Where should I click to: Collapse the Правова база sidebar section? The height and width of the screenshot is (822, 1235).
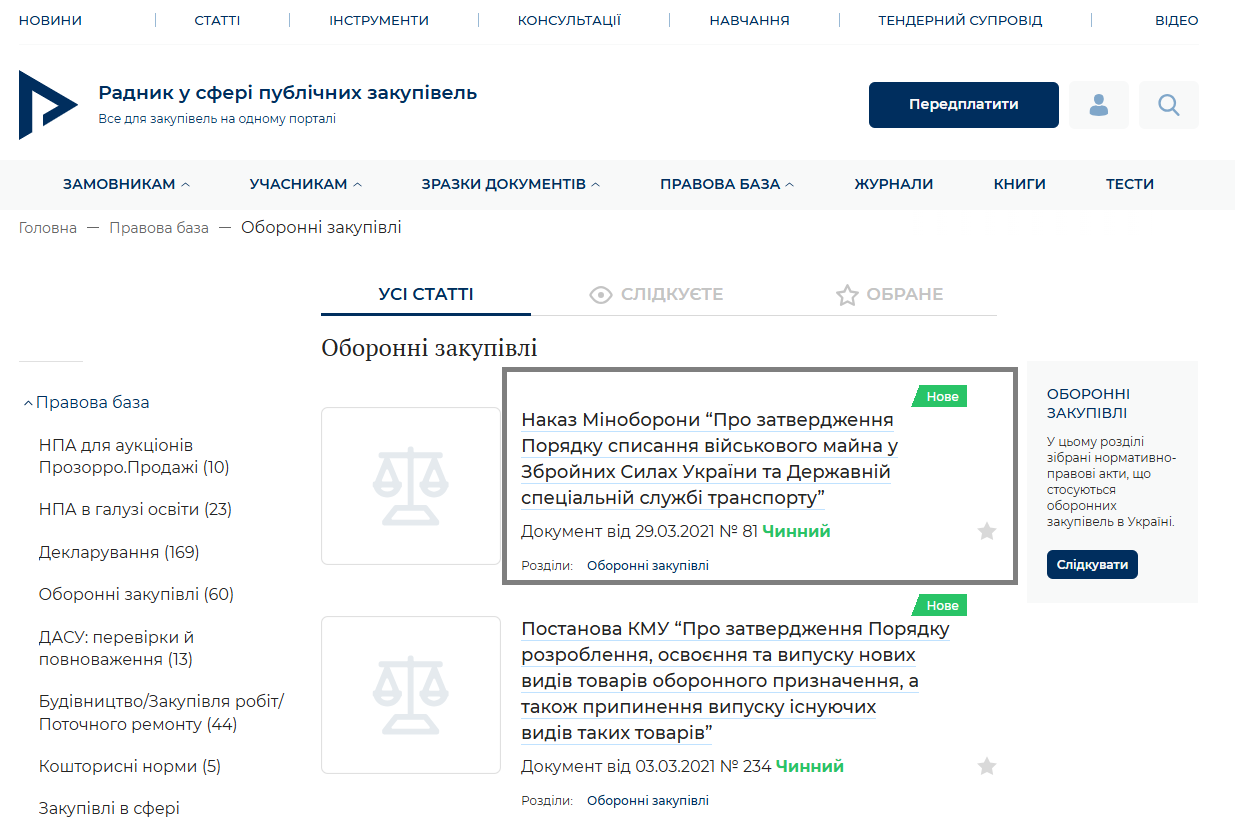[x=28, y=403]
